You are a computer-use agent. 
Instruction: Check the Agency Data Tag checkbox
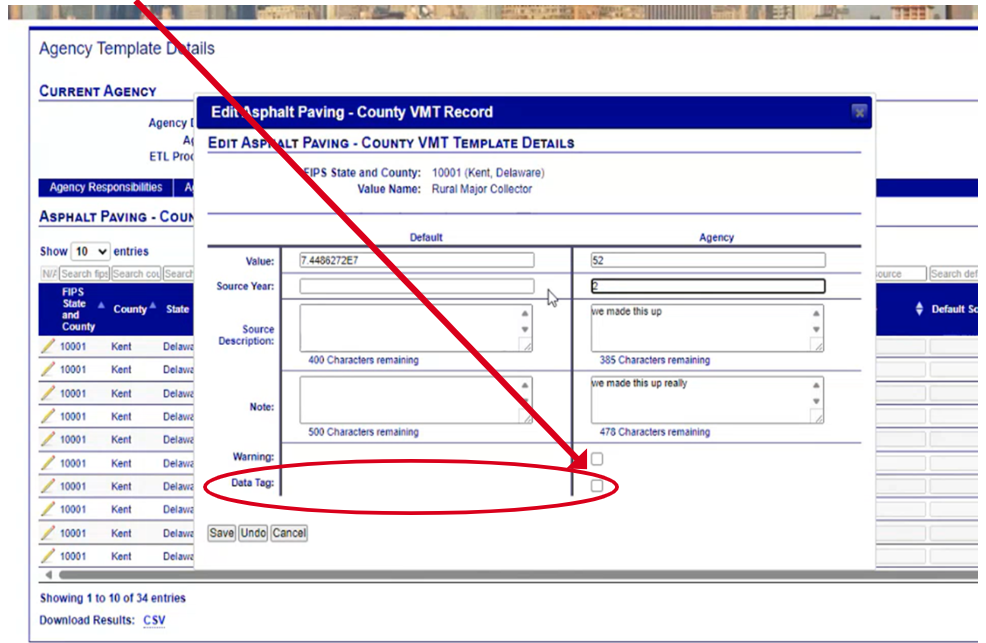597,486
